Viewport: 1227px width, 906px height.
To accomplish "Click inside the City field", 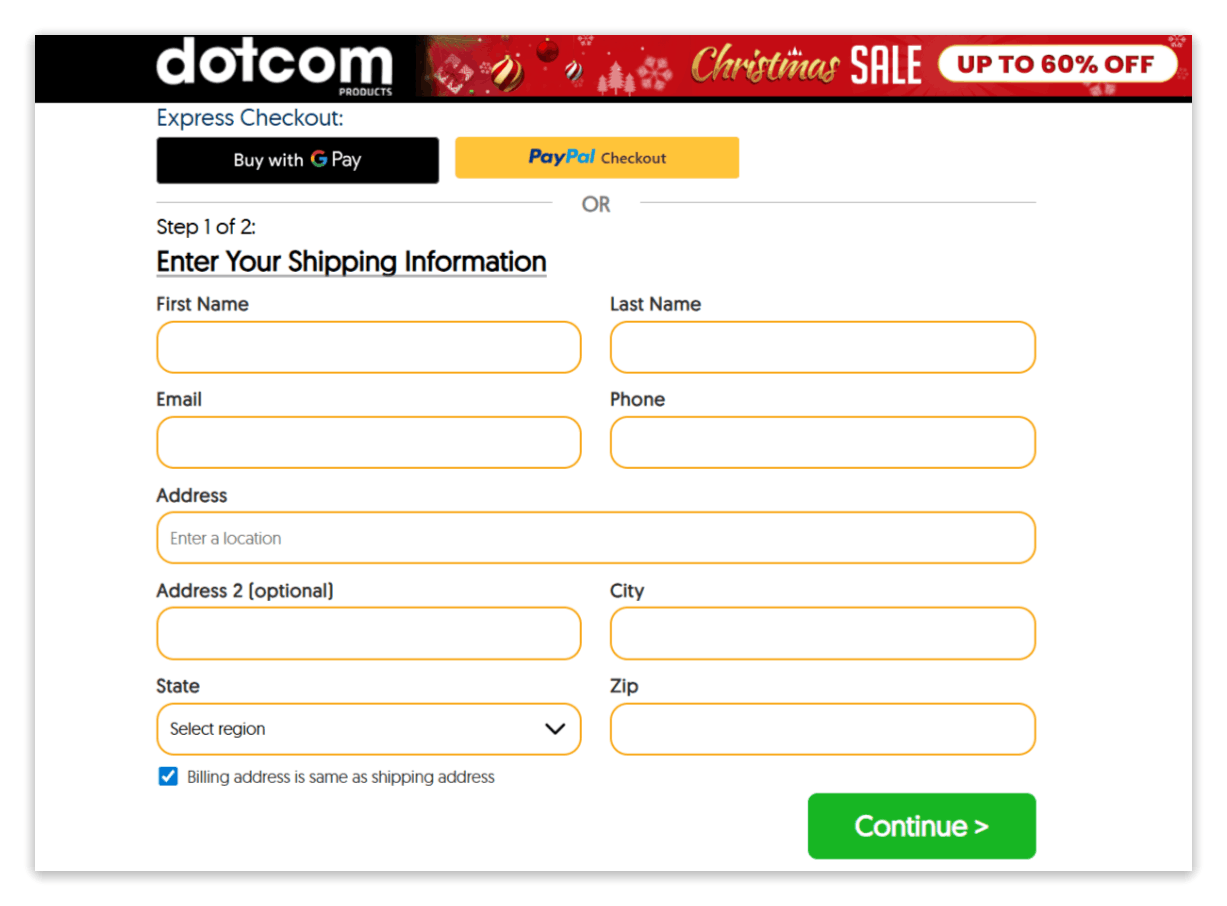I will 822,633.
